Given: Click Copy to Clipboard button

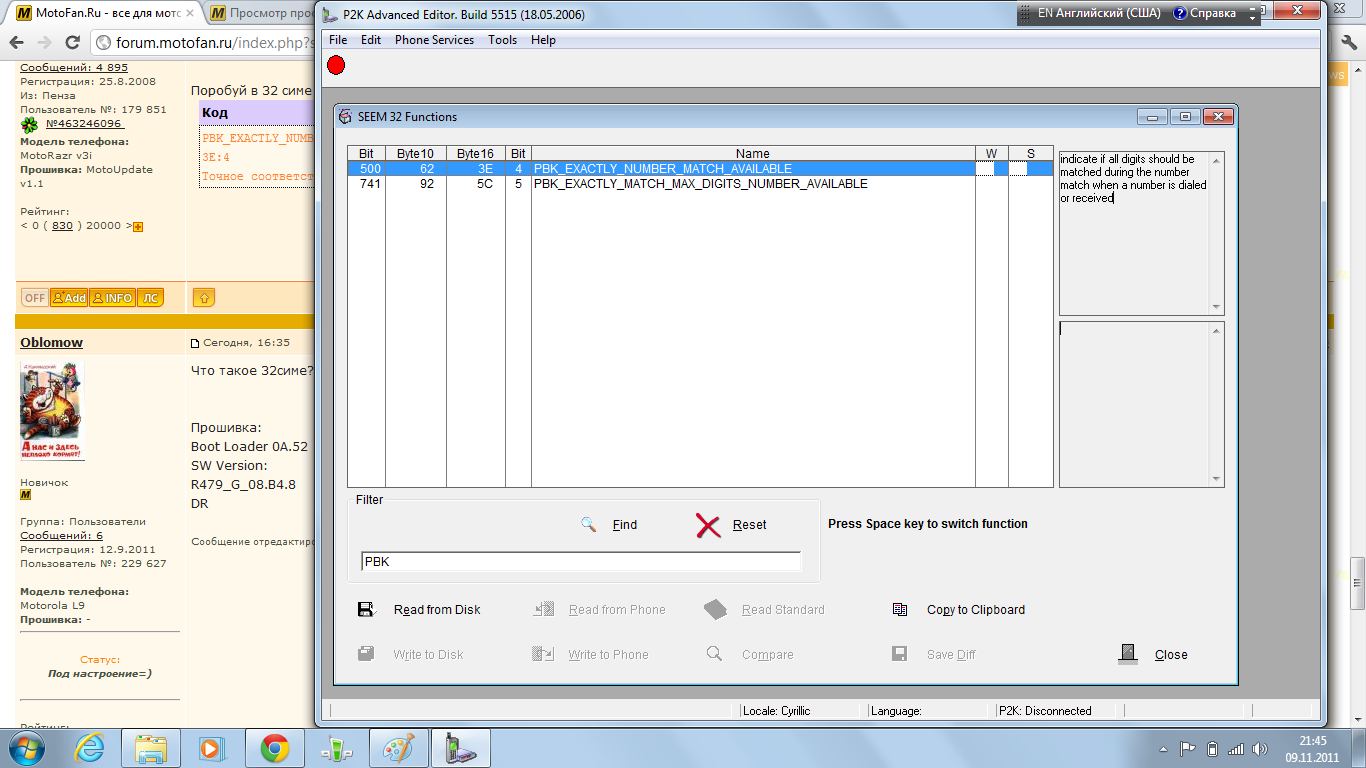Looking at the screenshot, I should pos(958,610).
